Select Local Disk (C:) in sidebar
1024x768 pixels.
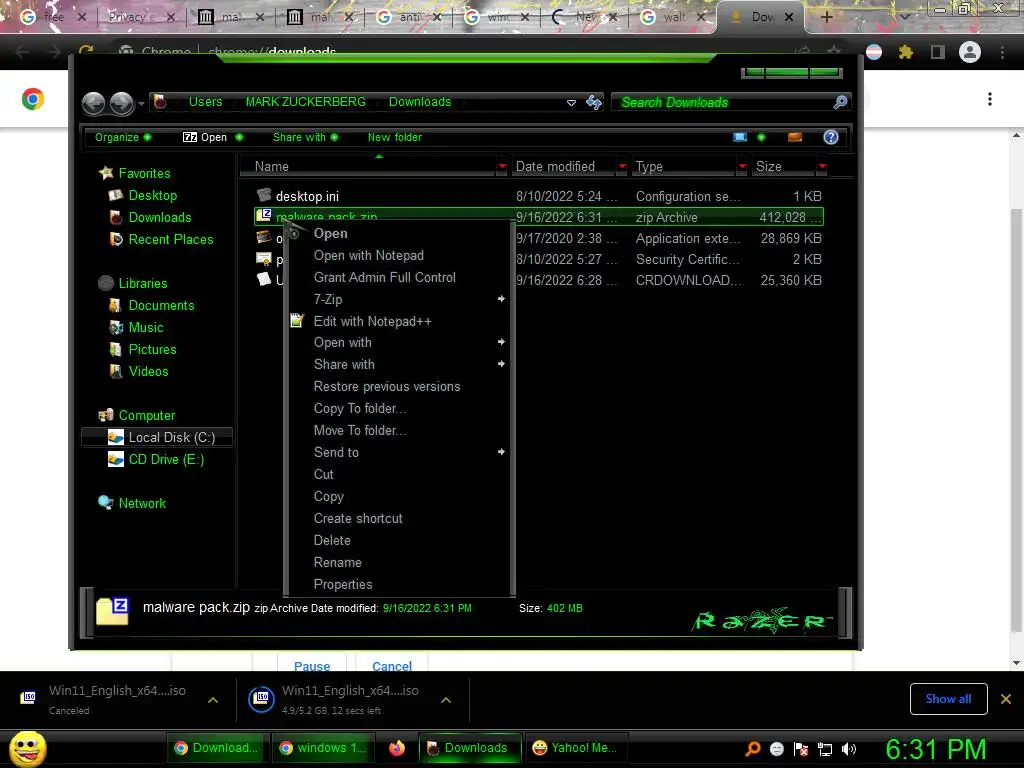click(x=157, y=437)
